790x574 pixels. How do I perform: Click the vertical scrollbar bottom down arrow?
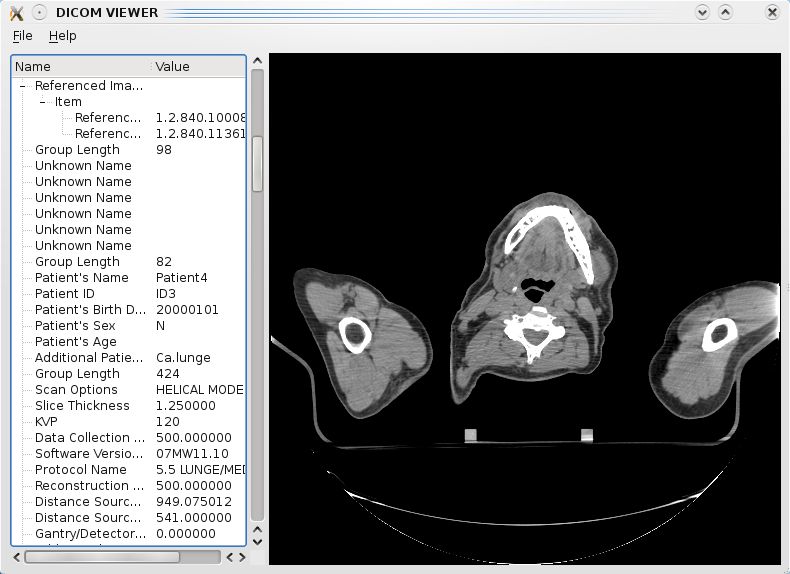point(257,542)
